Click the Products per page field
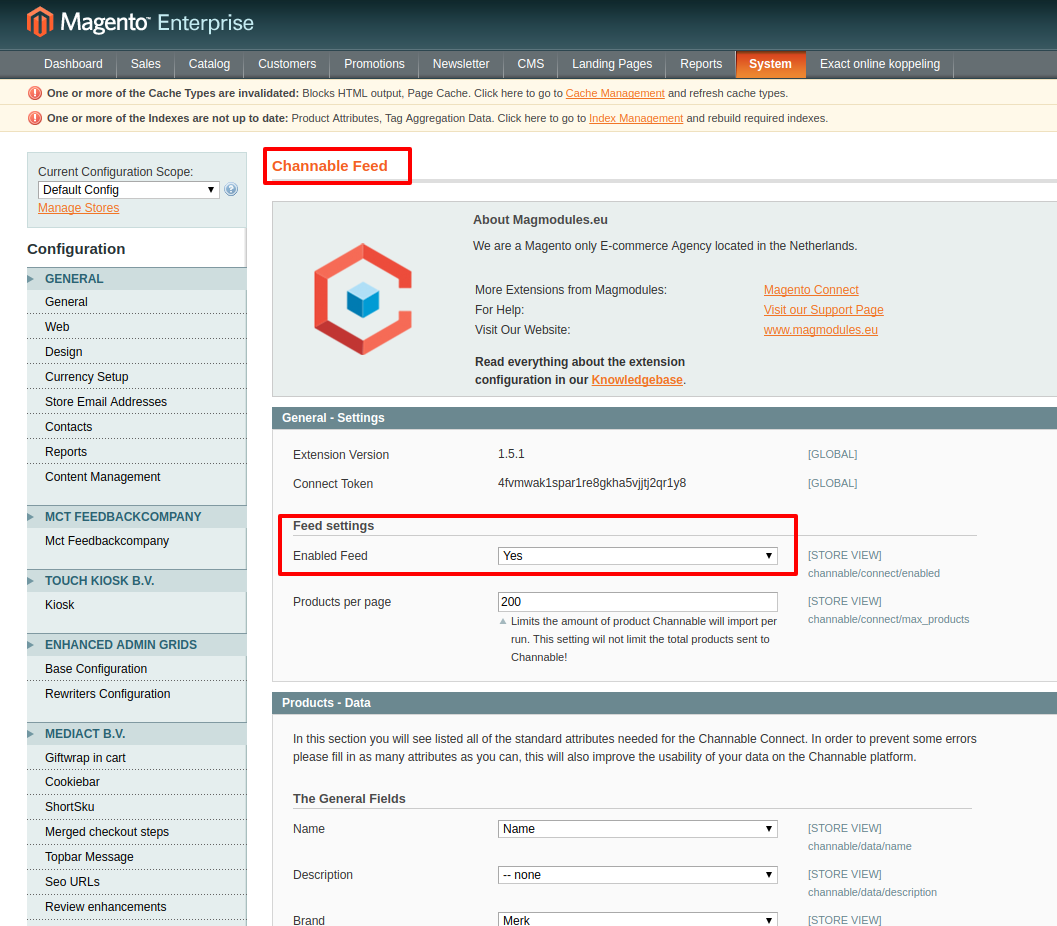The height and width of the screenshot is (926, 1057). tap(637, 602)
